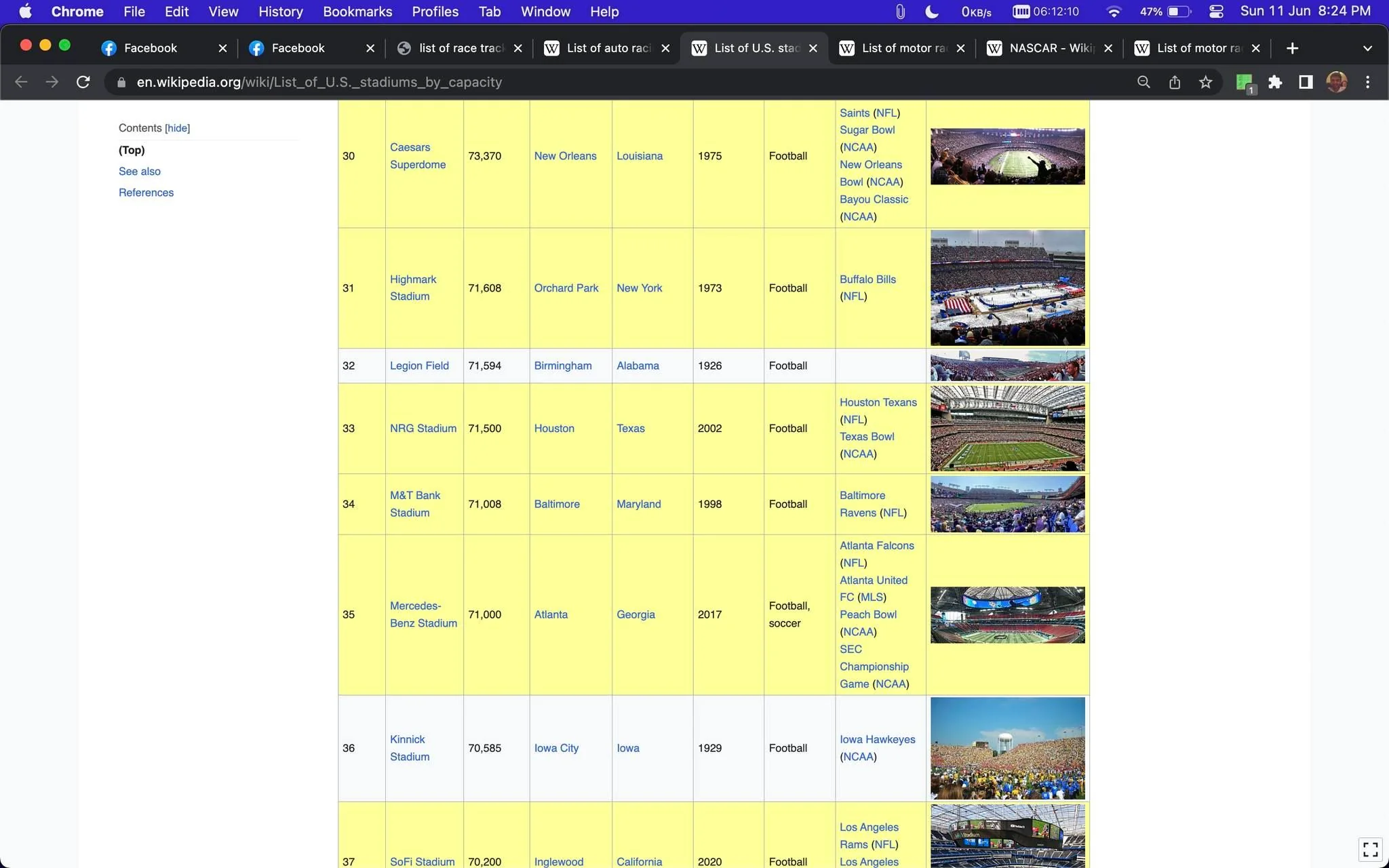Open macOS Control Center toggles icon
This screenshot has height=868, width=1389.
click(x=1216, y=12)
